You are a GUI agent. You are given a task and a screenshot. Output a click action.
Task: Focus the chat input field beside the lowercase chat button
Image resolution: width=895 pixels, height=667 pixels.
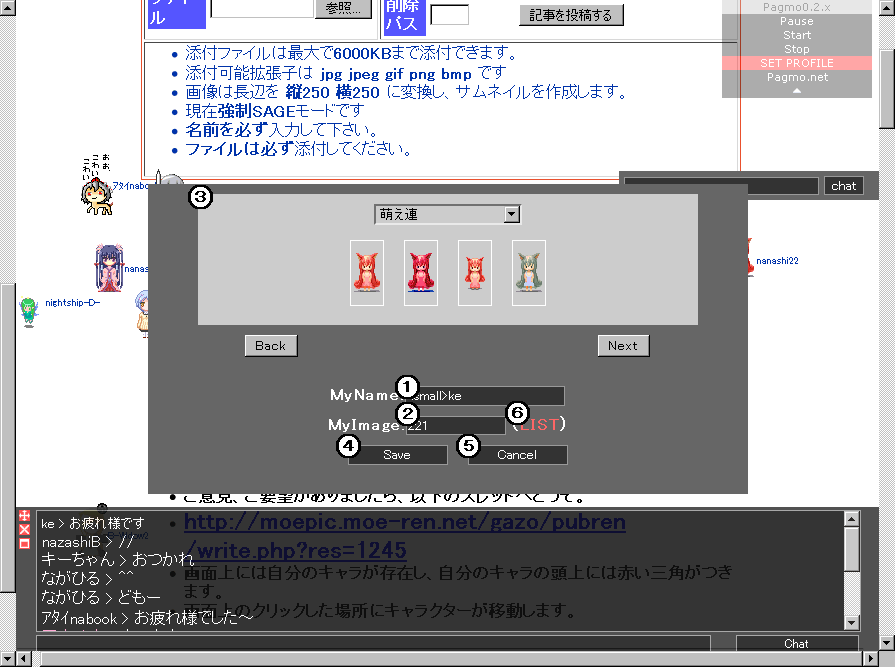tap(721, 186)
